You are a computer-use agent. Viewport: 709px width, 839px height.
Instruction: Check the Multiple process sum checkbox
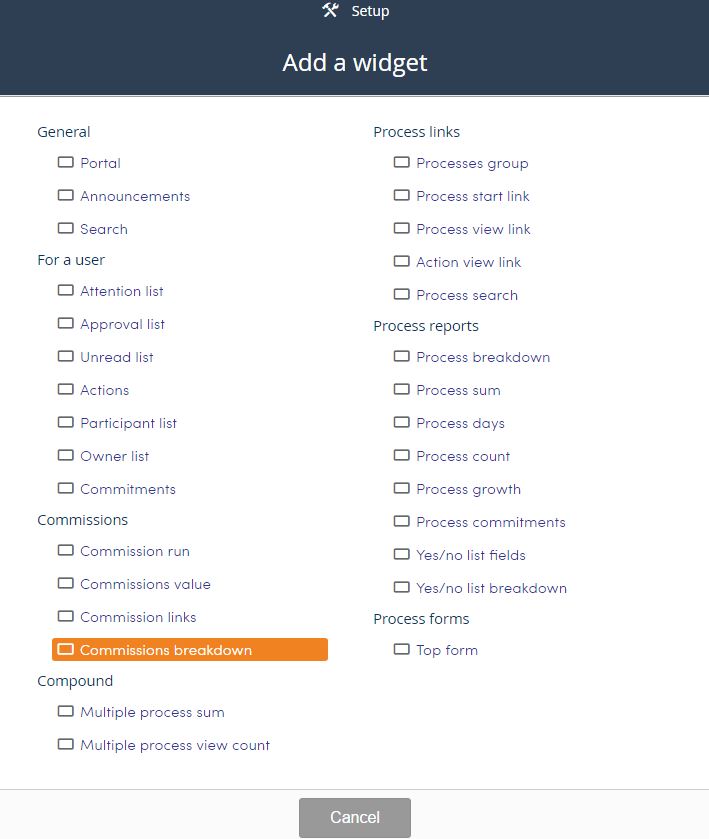pos(66,711)
